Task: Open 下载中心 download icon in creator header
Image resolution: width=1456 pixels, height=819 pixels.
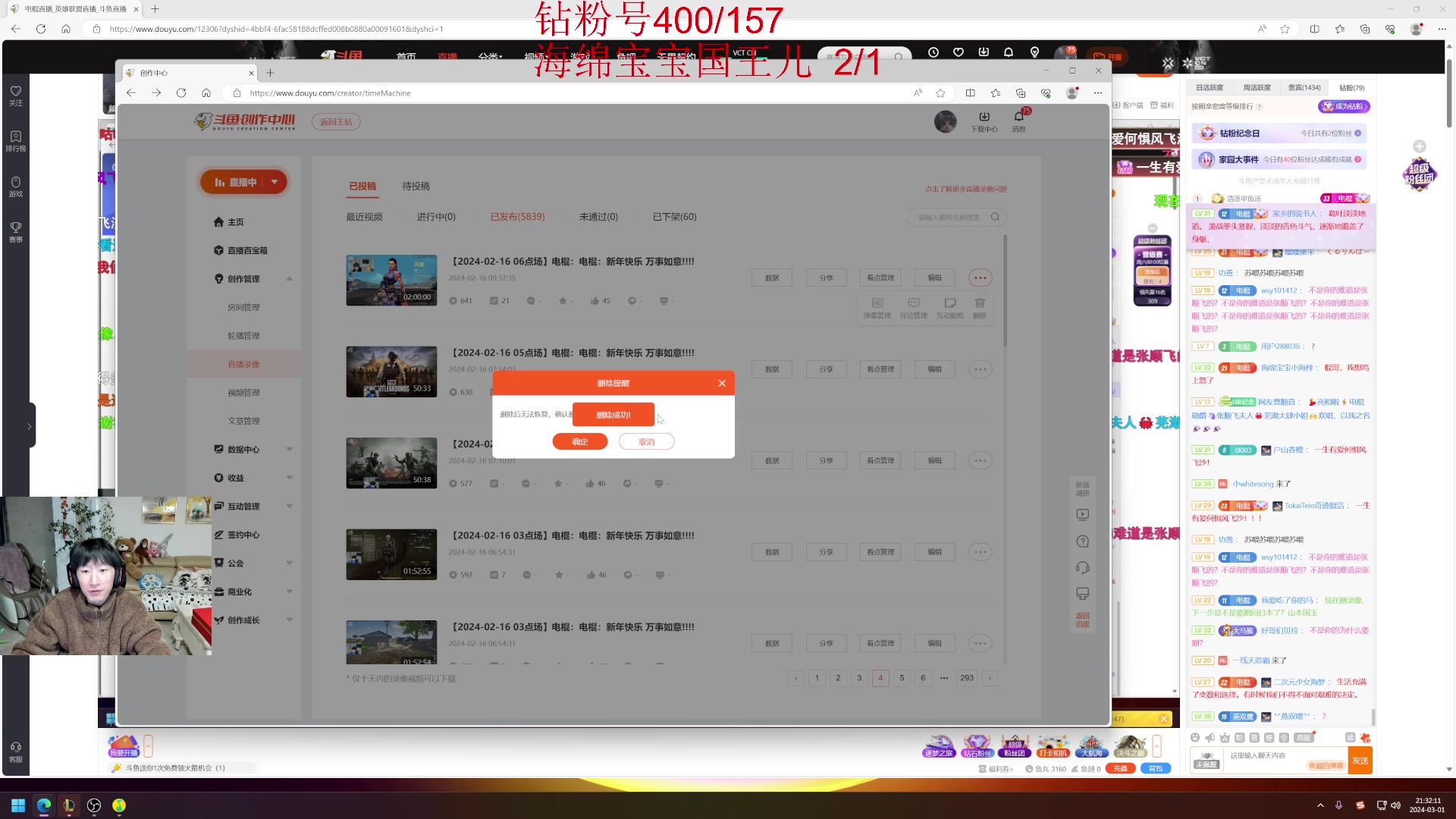Action: click(984, 121)
